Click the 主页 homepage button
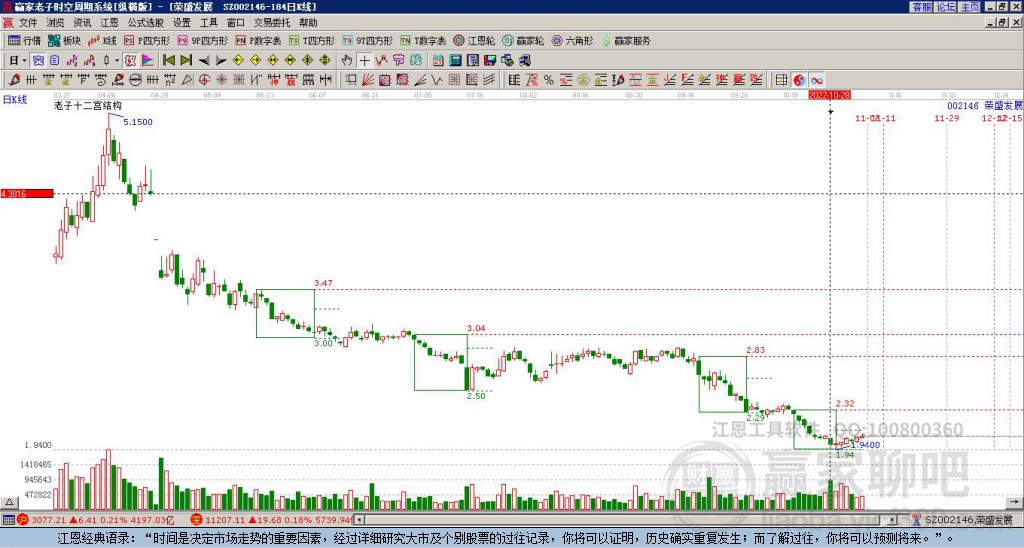Screen dimensions: 1024x548 970,7
